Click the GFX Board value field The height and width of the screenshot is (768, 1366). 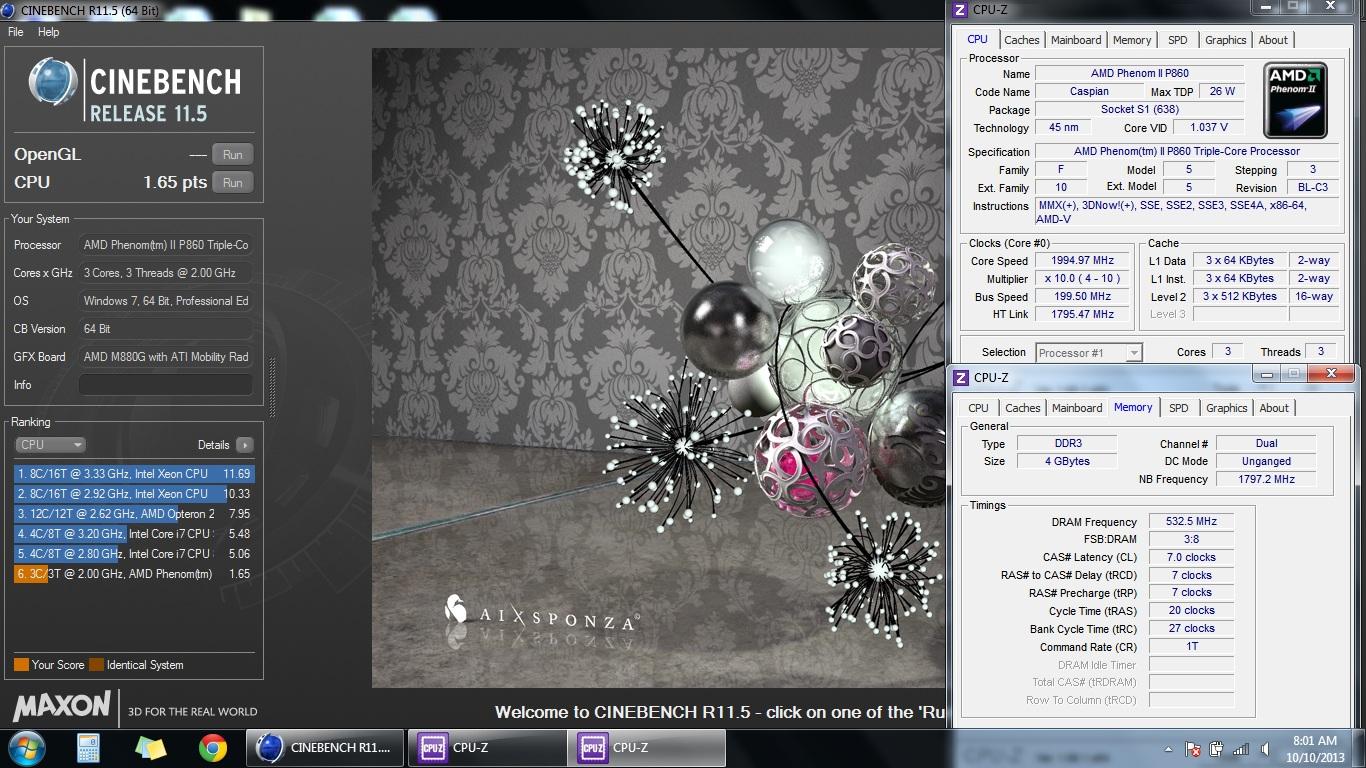pos(165,357)
